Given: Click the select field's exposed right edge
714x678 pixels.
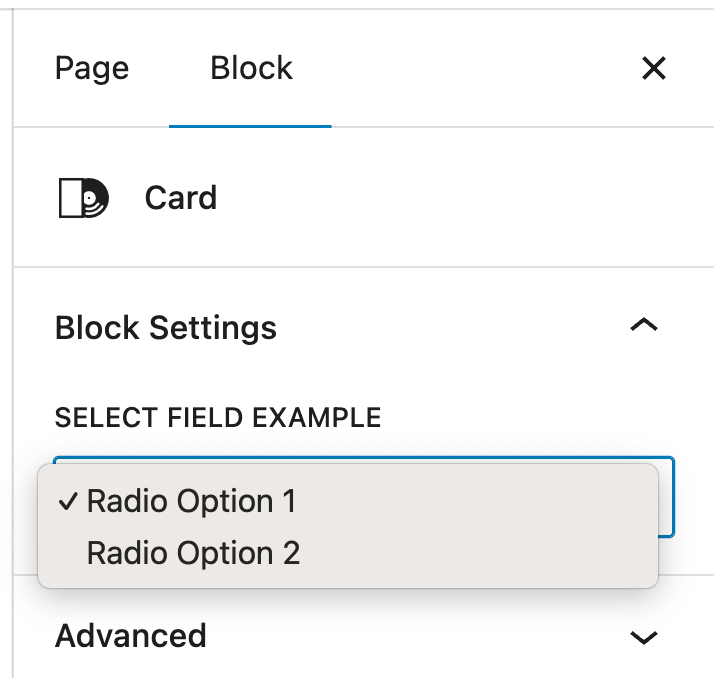Looking at the screenshot, I should (667, 498).
